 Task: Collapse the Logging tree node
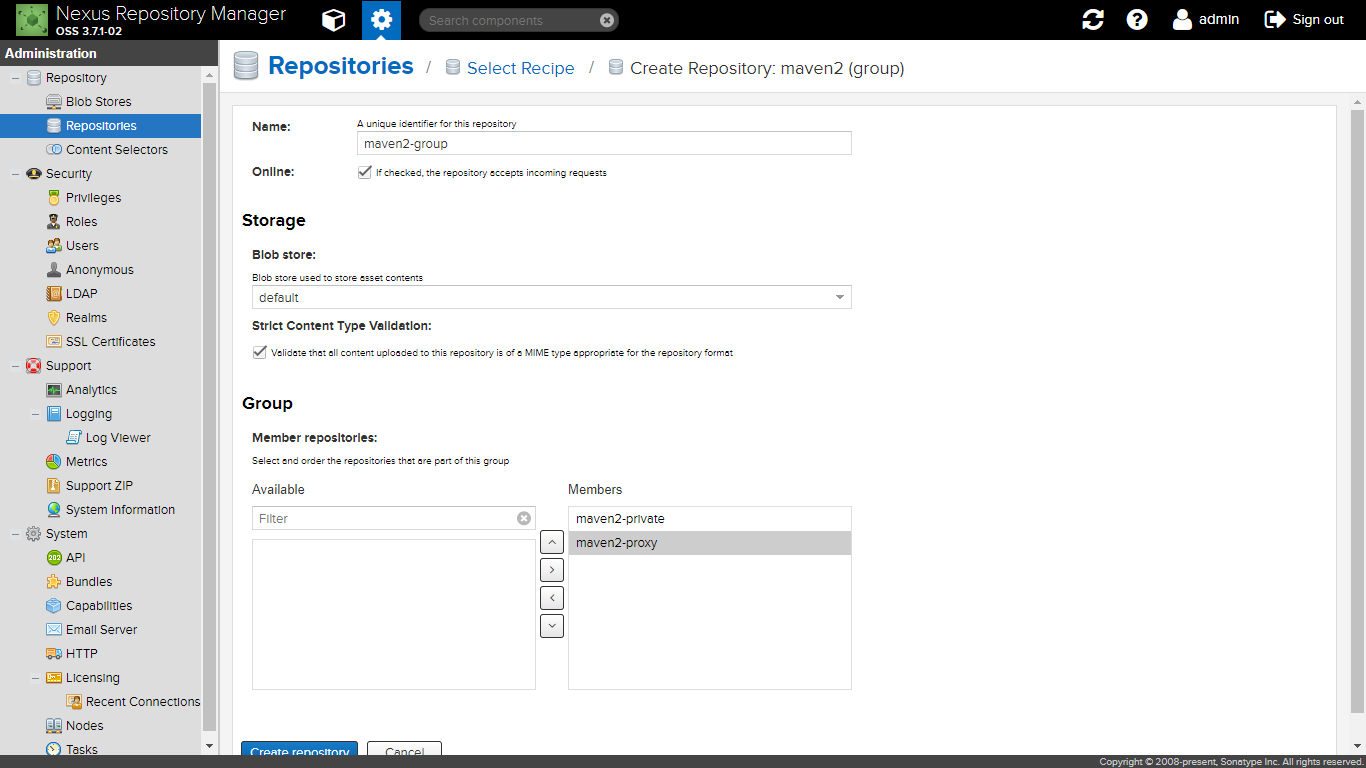[35, 414]
